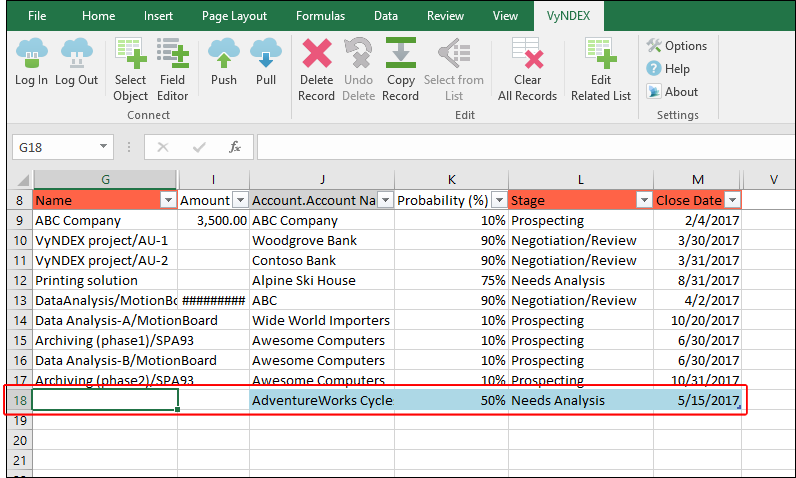
Task: Click Undo Delete icon
Action: 358,53
